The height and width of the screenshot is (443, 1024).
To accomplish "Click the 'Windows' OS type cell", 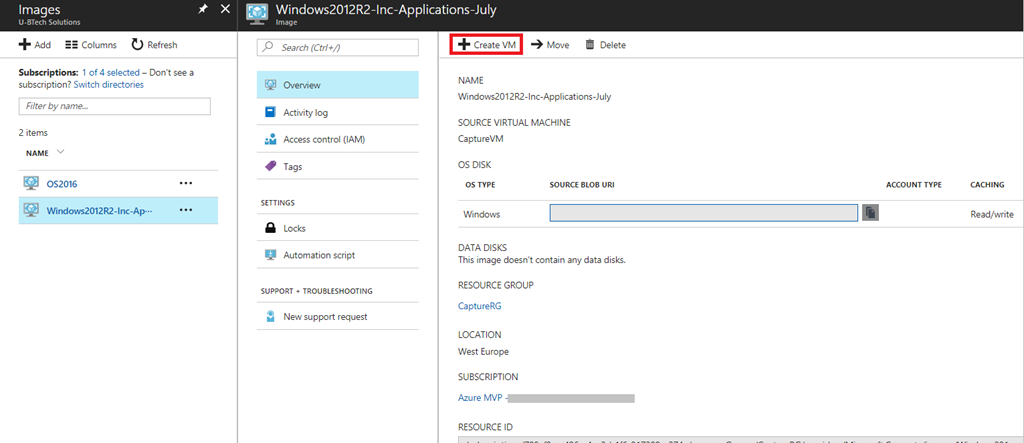I will (482, 214).
